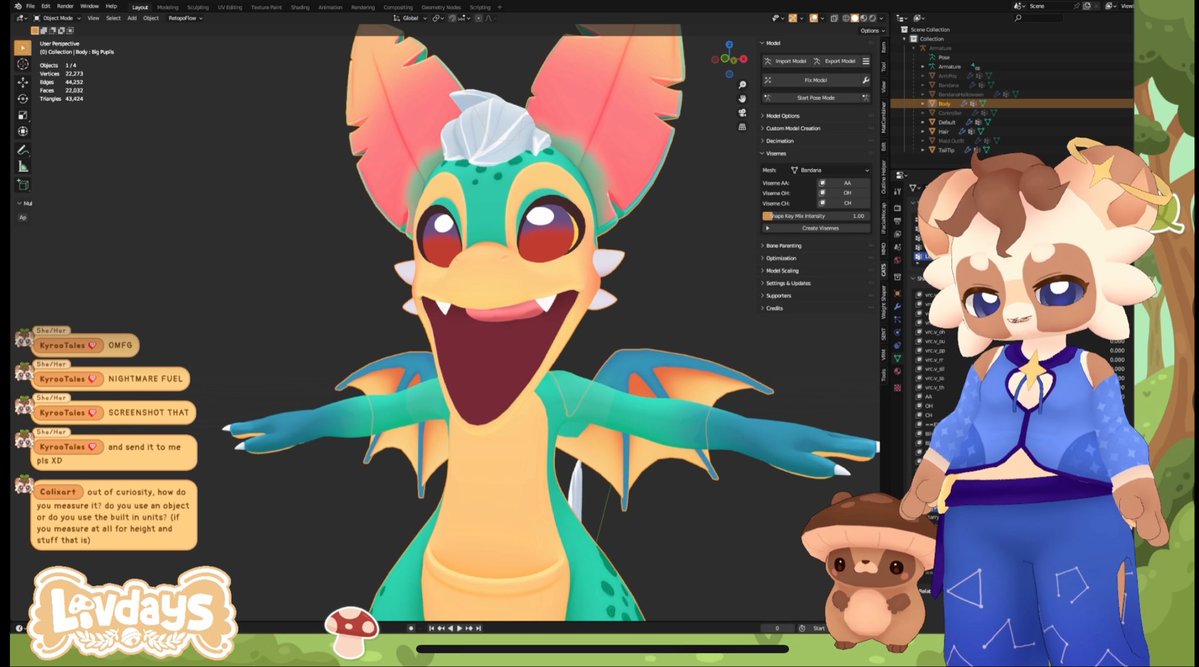Toggle the viewport gizmo display icon
This screenshot has width=1199, height=667.
(793, 18)
